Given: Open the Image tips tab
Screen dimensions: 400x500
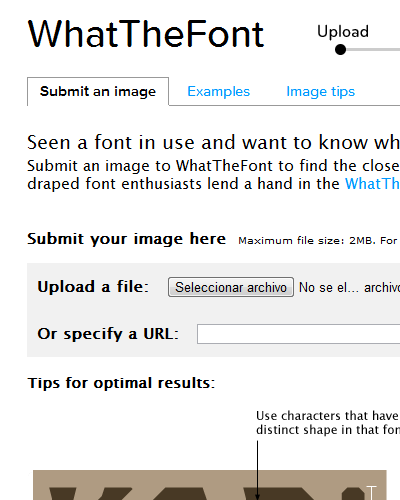Looking at the screenshot, I should coord(320,92).
